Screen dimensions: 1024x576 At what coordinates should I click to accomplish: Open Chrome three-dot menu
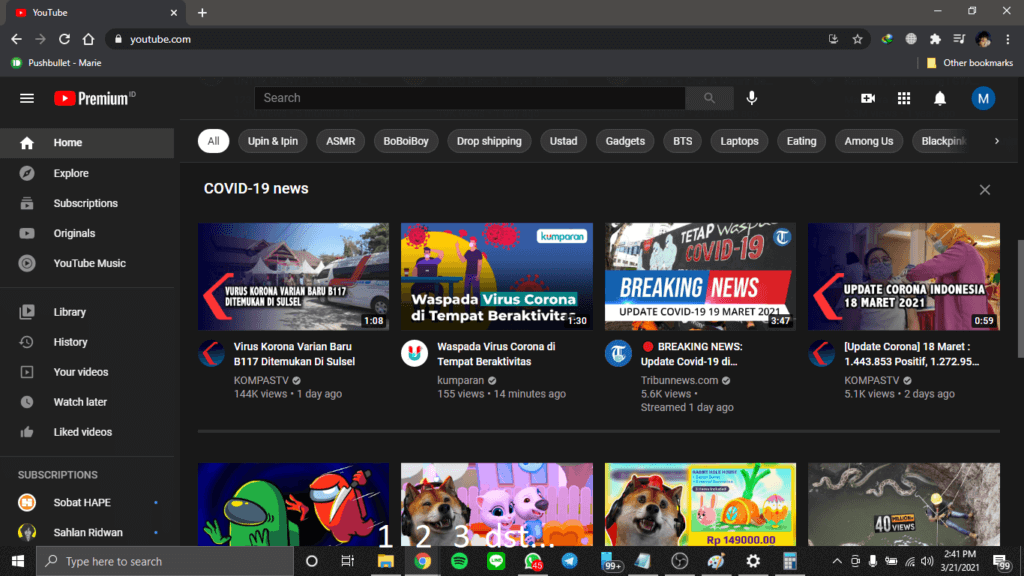pos(1008,39)
